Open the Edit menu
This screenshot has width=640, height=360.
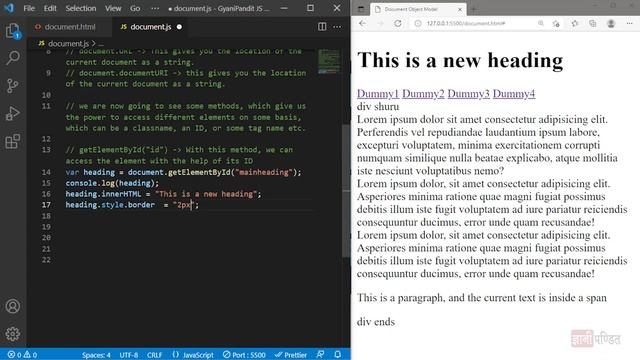(50, 8)
